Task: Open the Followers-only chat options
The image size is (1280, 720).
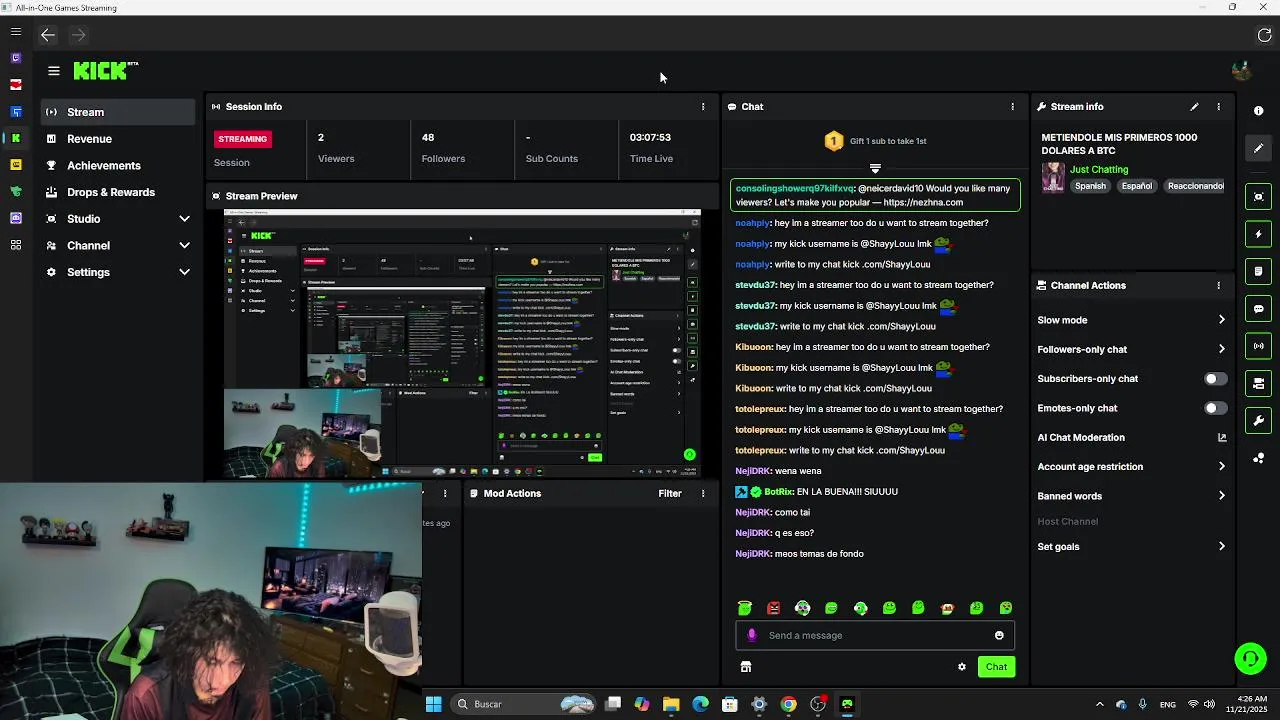Action: click(1131, 349)
